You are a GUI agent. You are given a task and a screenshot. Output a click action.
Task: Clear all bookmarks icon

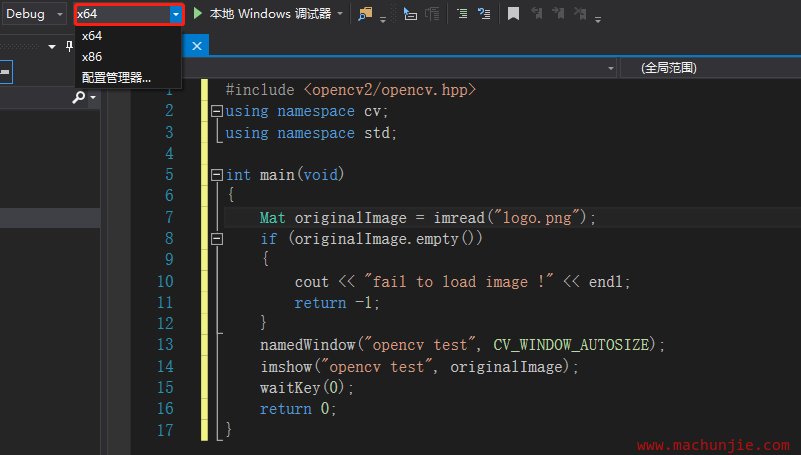point(580,14)
